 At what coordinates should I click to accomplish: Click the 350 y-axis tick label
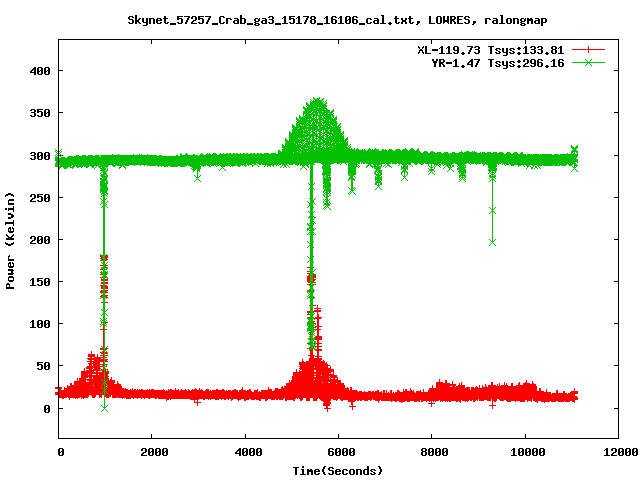click(40, 113)
